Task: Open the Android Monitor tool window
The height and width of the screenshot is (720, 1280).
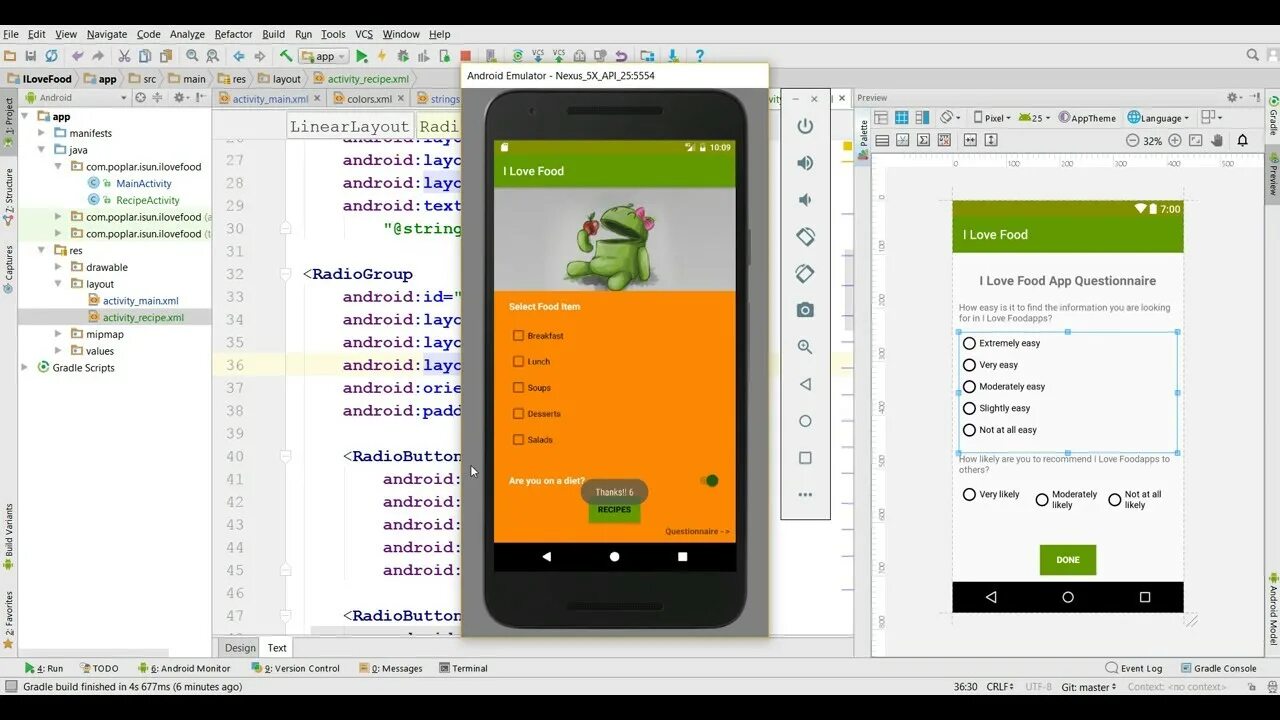Action: (184, 668)
